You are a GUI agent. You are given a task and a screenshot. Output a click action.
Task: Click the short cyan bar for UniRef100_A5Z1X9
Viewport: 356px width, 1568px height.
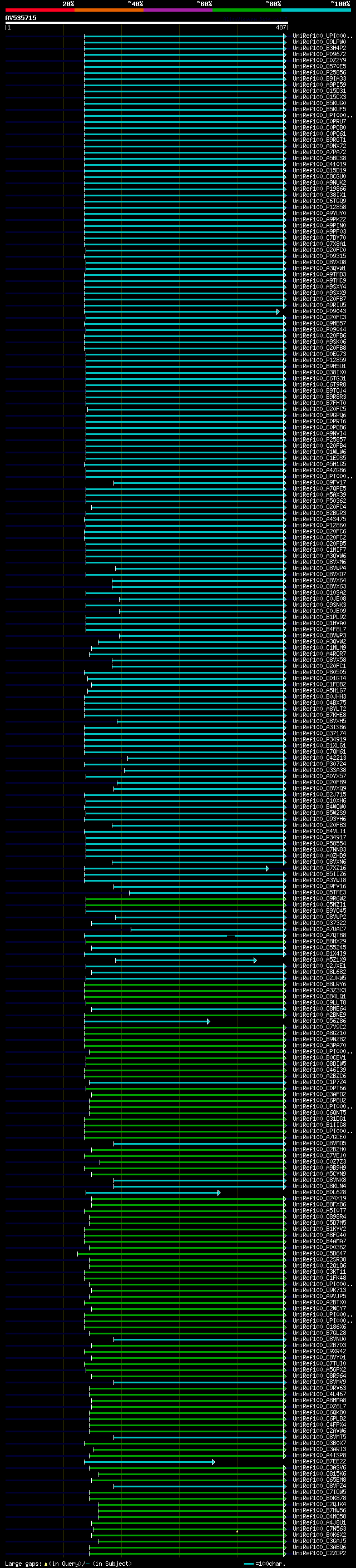[x=186, y=960]
